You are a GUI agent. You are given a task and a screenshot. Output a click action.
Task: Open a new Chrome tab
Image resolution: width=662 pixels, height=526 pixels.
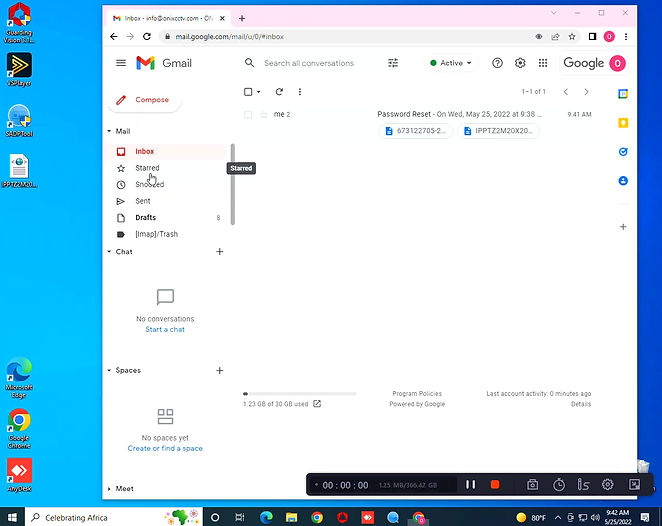[242, 18]
